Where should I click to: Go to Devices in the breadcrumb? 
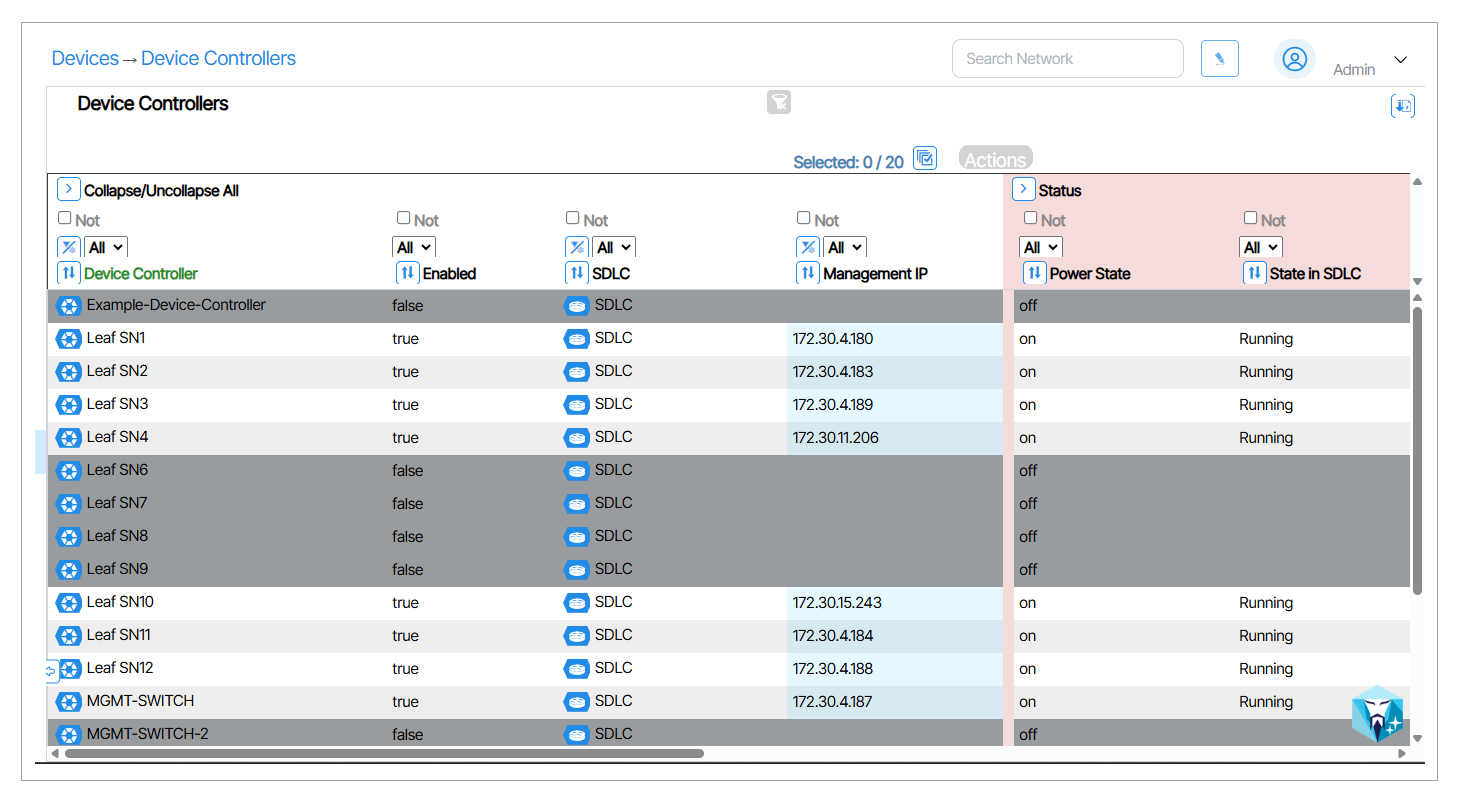click(x=85, y=58)
